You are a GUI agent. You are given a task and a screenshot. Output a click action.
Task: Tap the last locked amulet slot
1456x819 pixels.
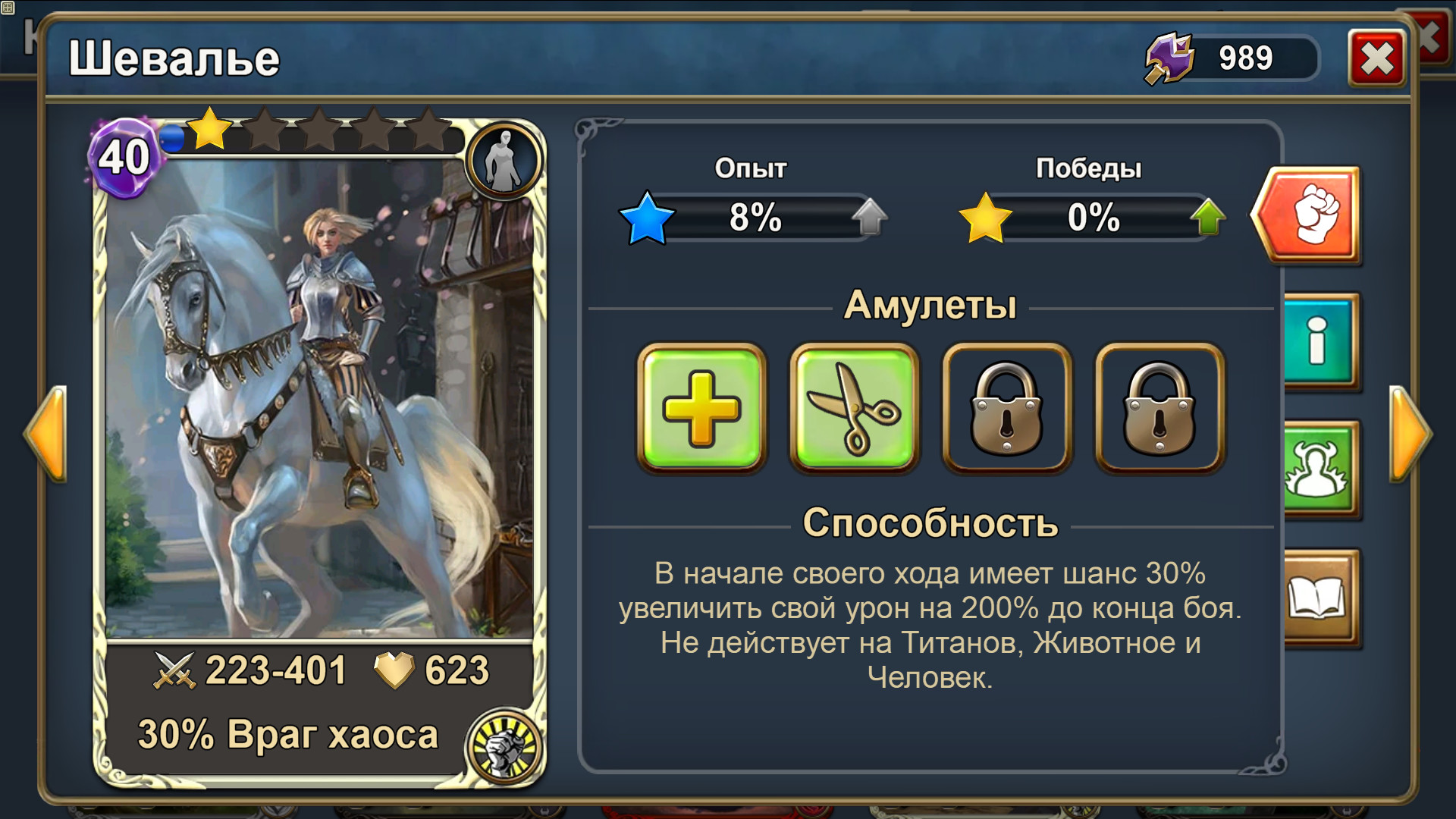1159,408
